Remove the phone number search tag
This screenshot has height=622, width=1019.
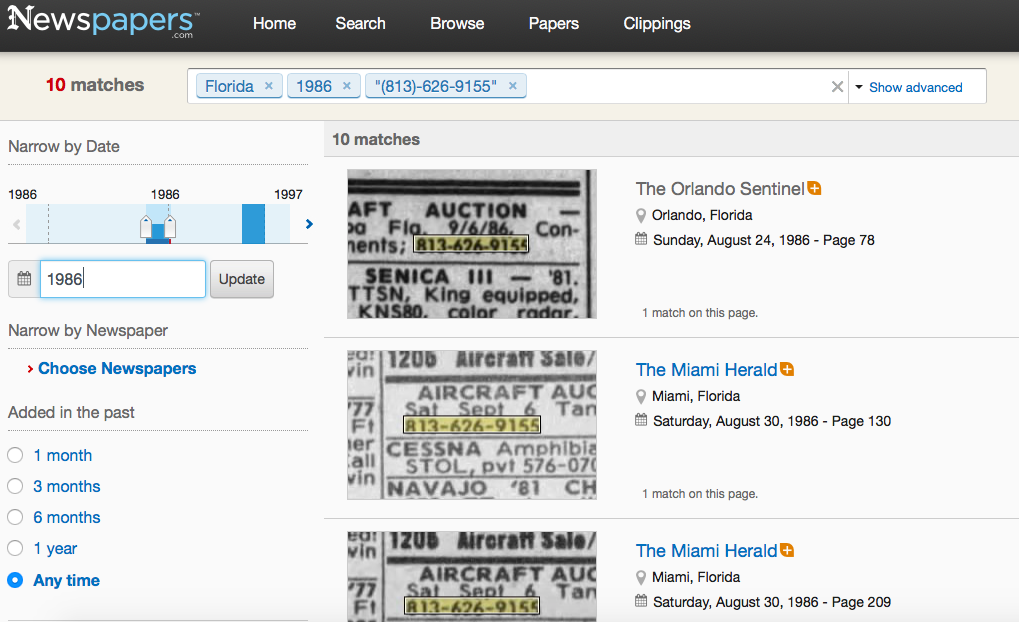512,87
